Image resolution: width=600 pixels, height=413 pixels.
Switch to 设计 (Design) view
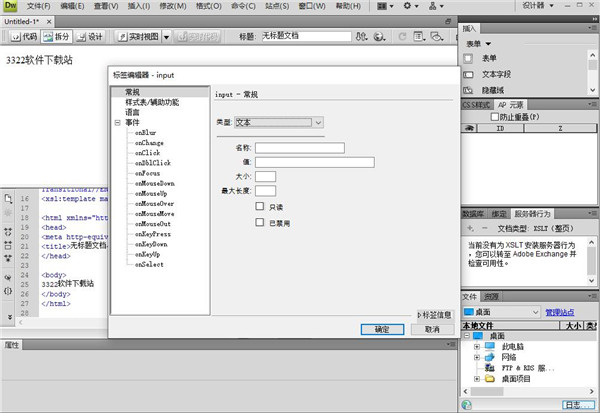pyautogui.click(x=91, y=37)
